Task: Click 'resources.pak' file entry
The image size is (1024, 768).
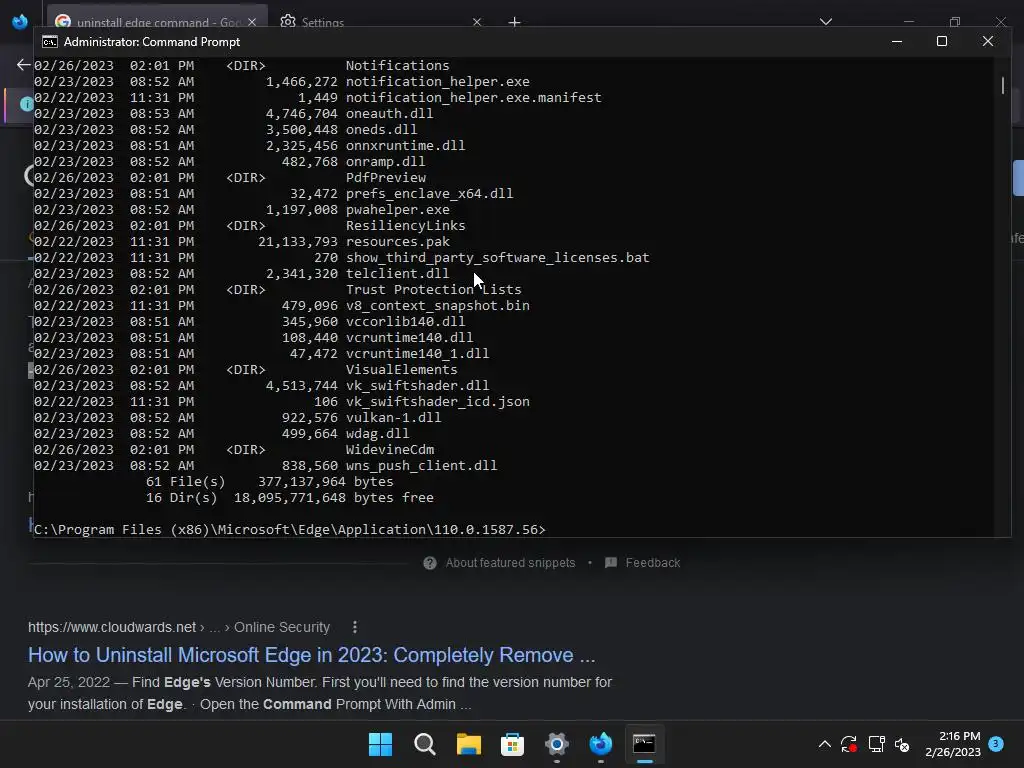Action: (x=398, y=242)
